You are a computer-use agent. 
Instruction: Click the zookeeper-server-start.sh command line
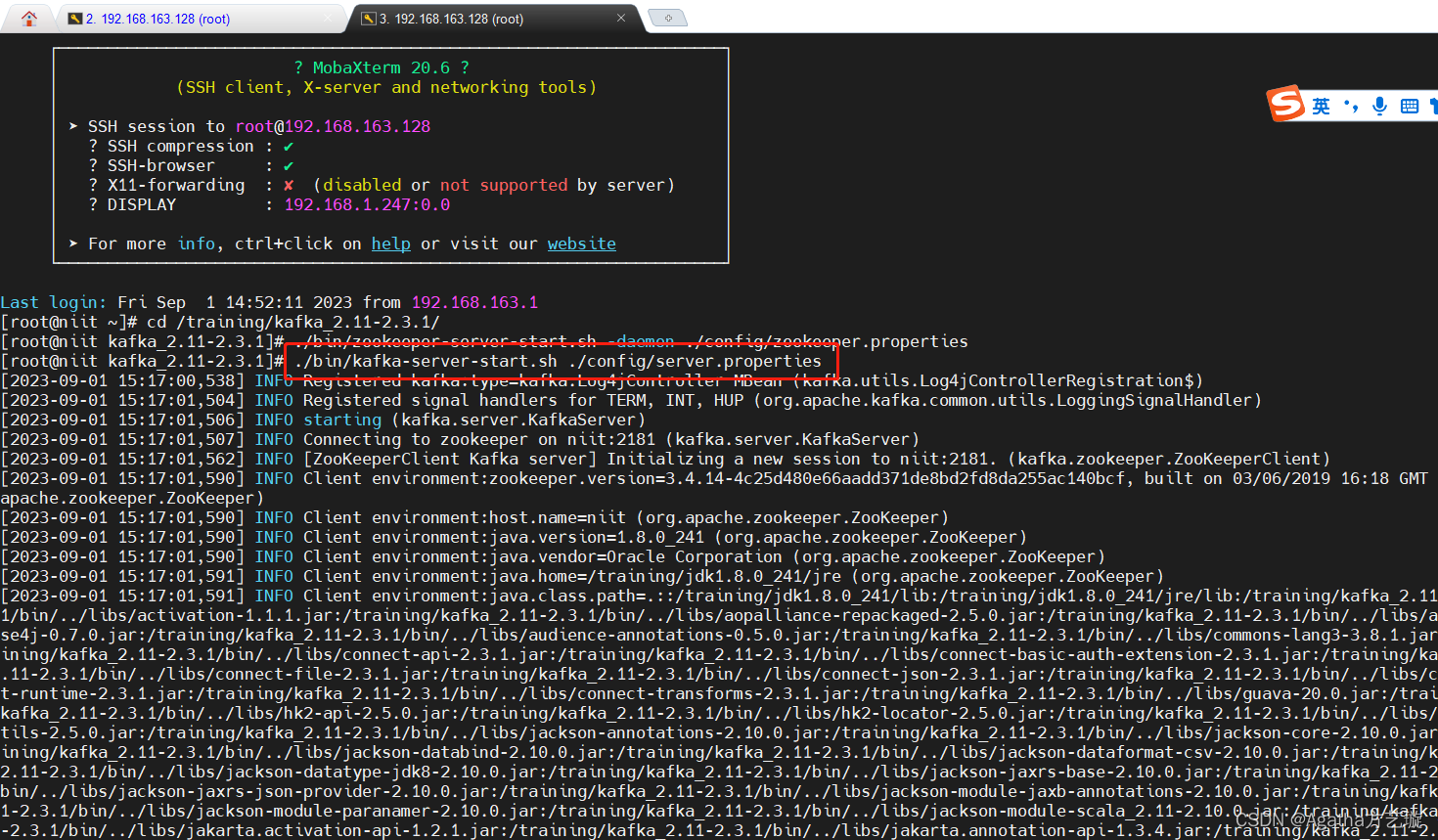[x=631, y=341]
